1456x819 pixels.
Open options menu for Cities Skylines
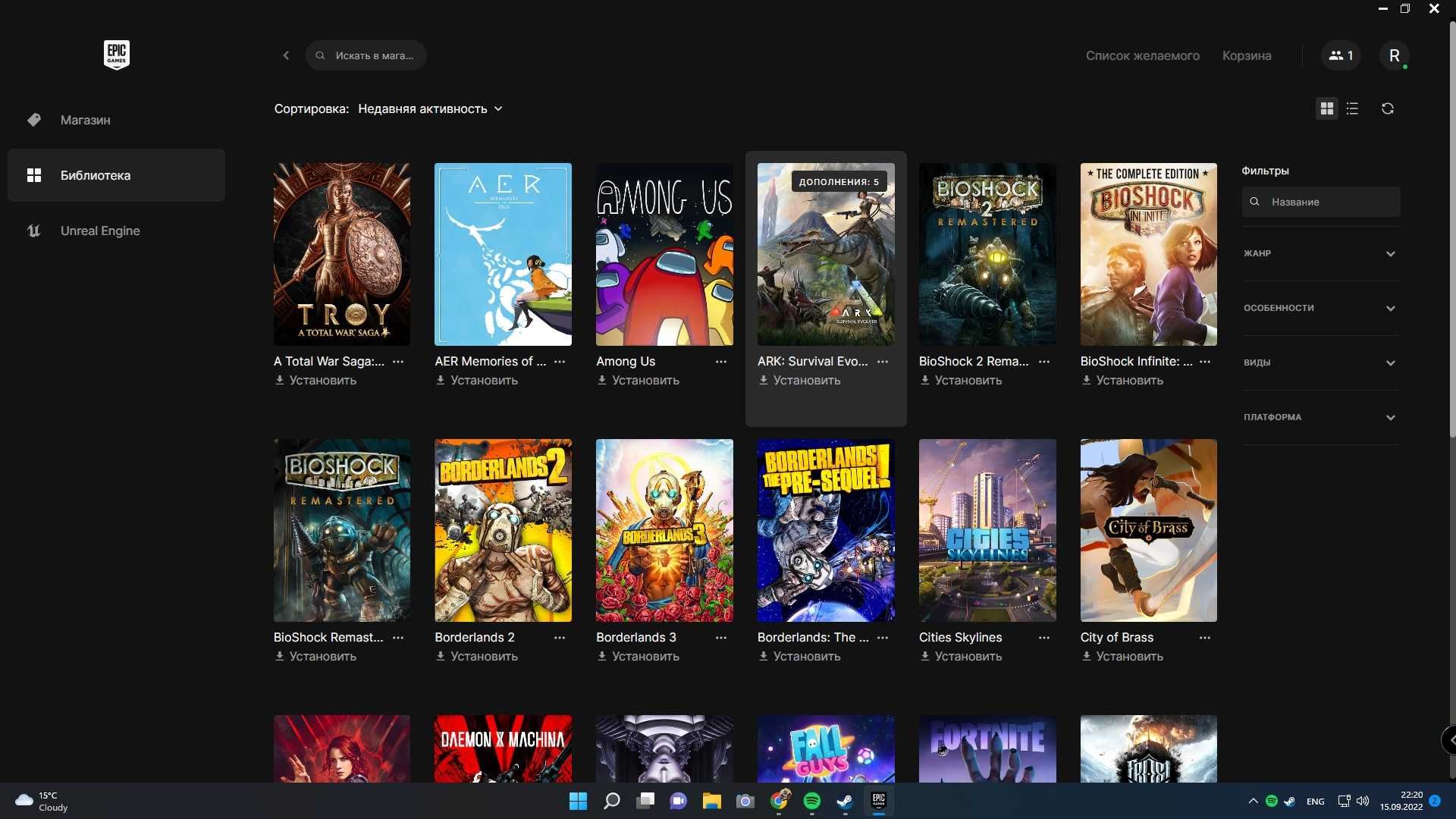(1044, 638)
